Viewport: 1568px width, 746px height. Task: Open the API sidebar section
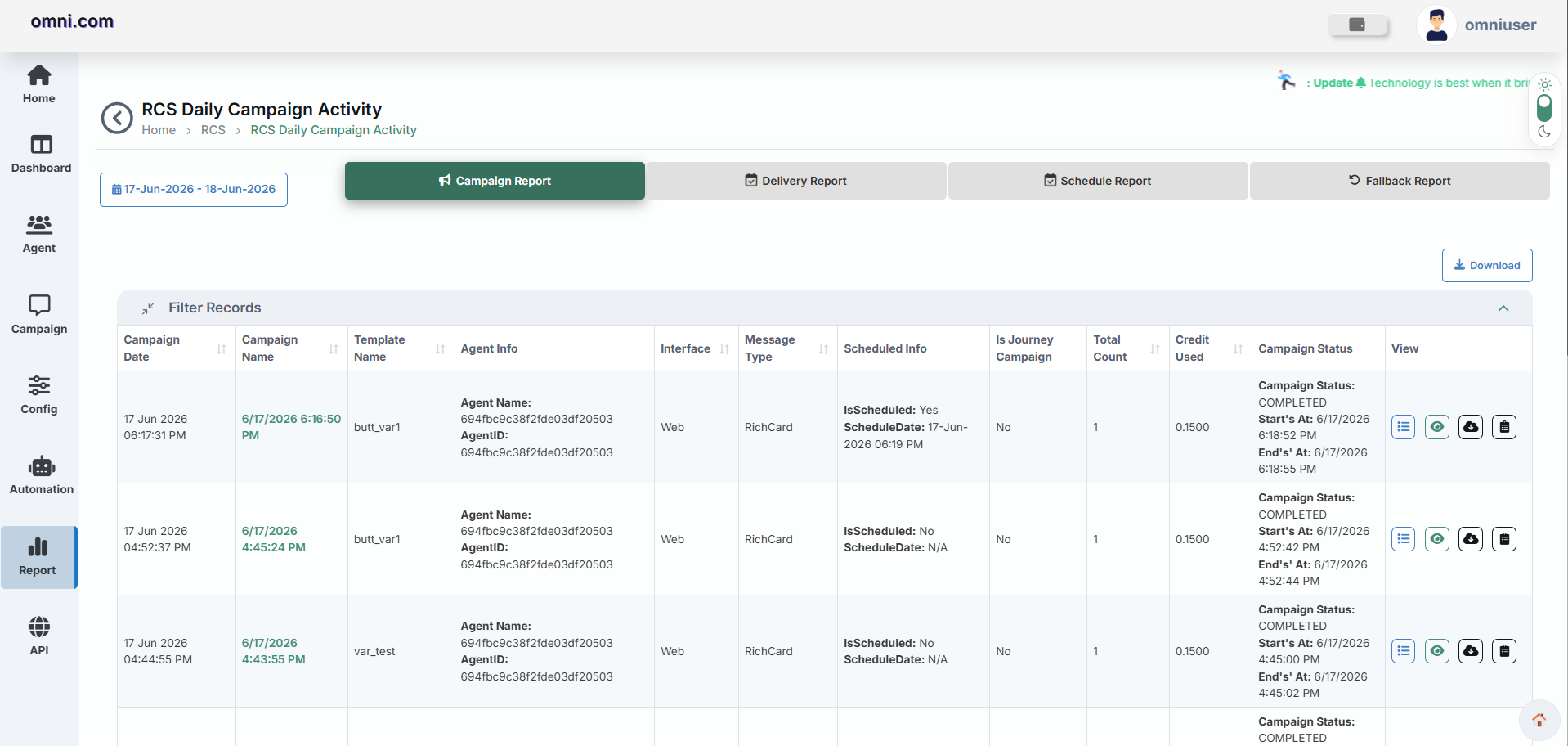coord(39,637)
